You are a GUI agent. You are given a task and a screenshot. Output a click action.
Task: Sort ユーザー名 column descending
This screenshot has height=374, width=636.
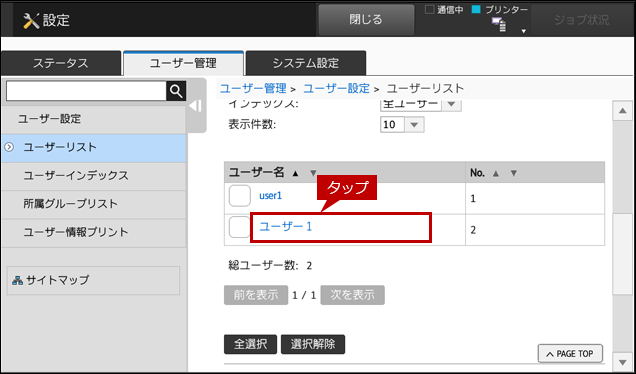[313, 173]
